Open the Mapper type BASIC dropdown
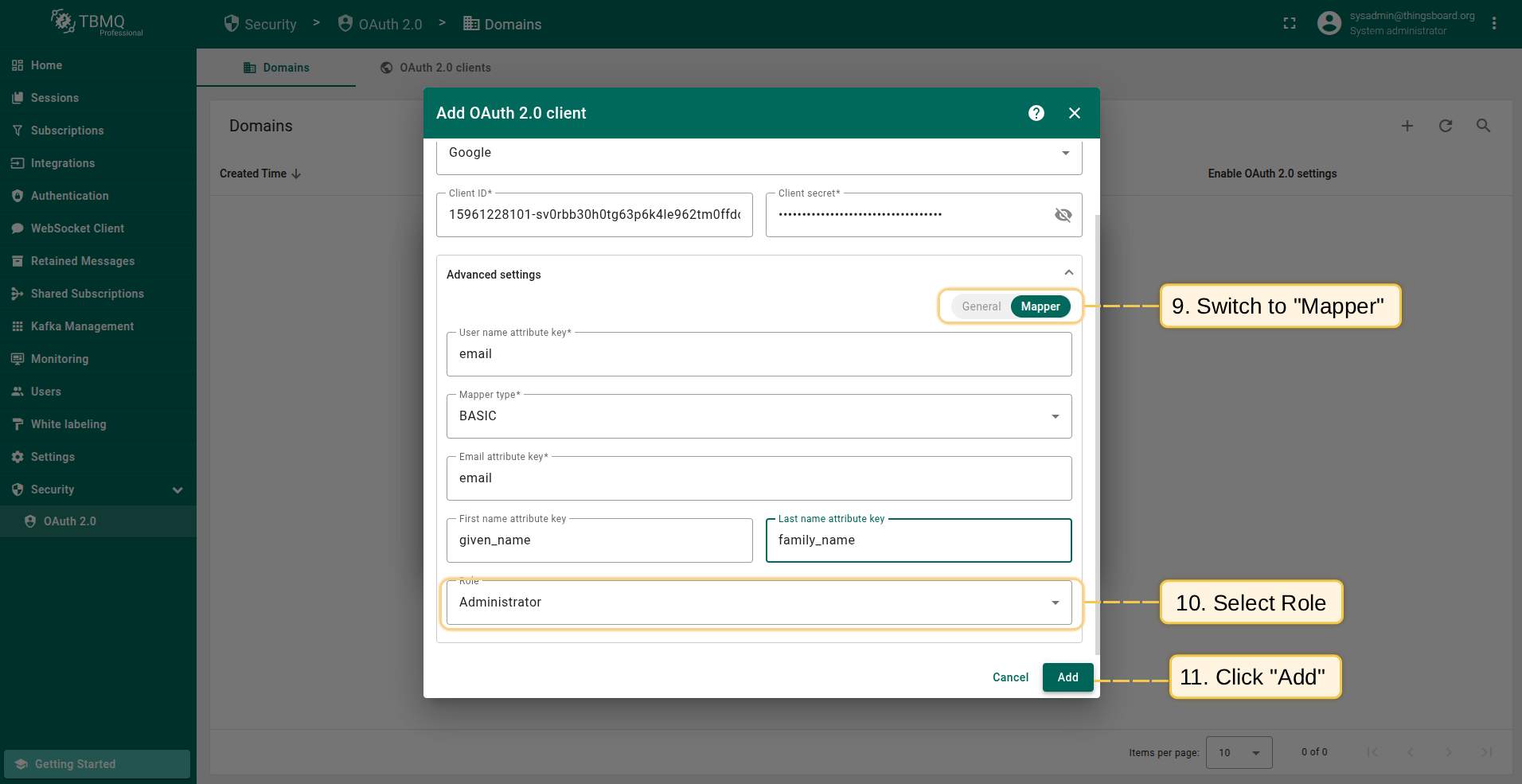 tap(759, 416)
